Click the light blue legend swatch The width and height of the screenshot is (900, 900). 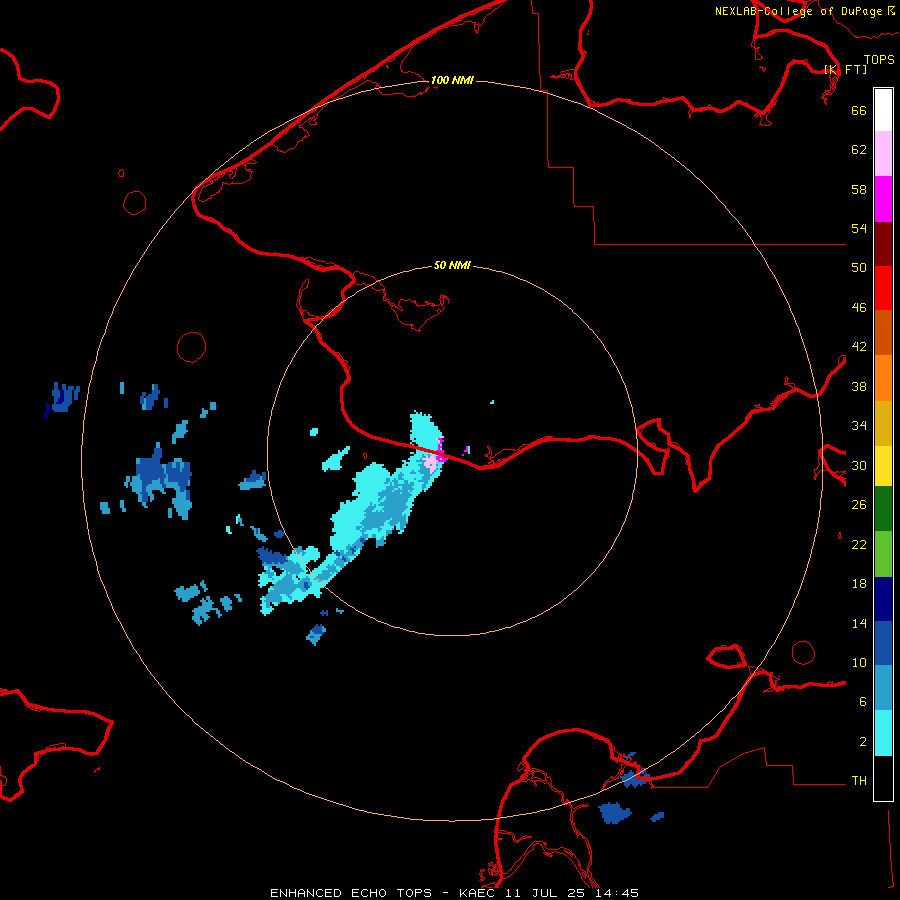pos(883,688)
